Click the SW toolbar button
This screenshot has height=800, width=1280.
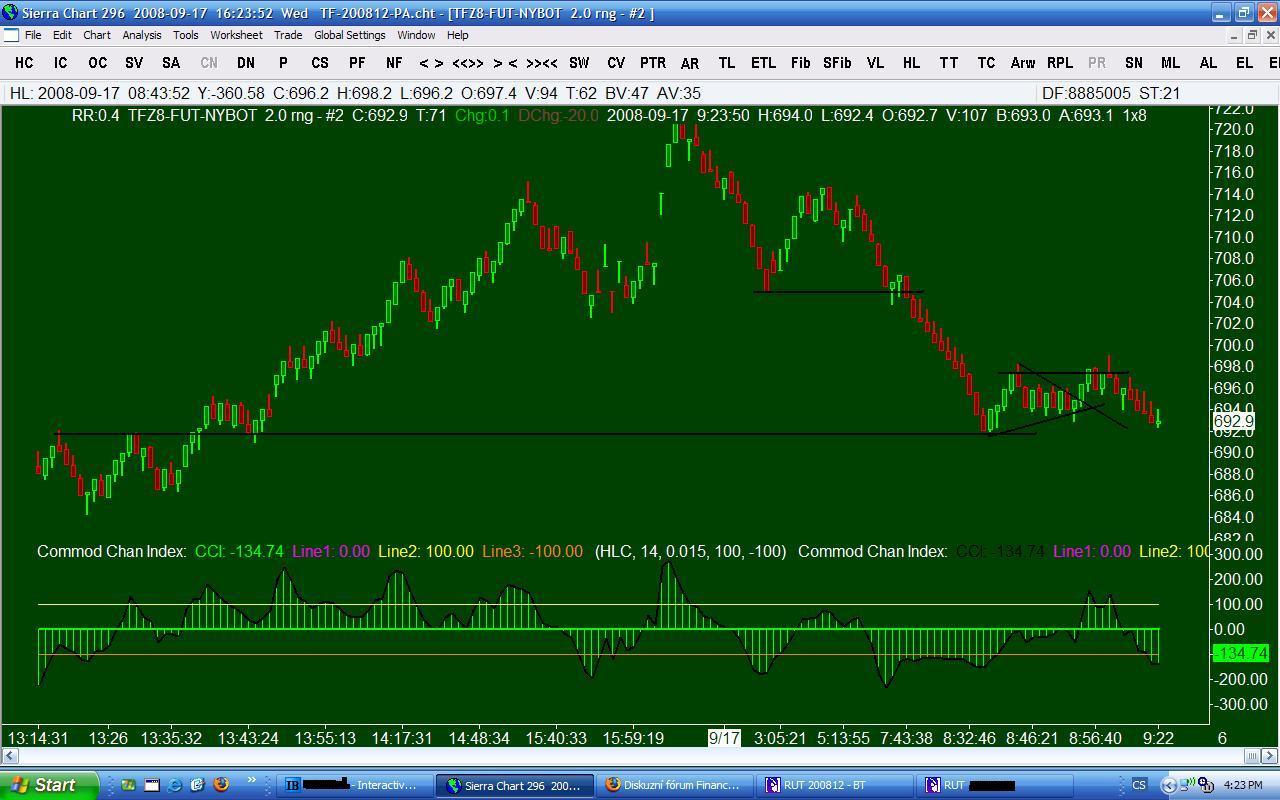579,62
